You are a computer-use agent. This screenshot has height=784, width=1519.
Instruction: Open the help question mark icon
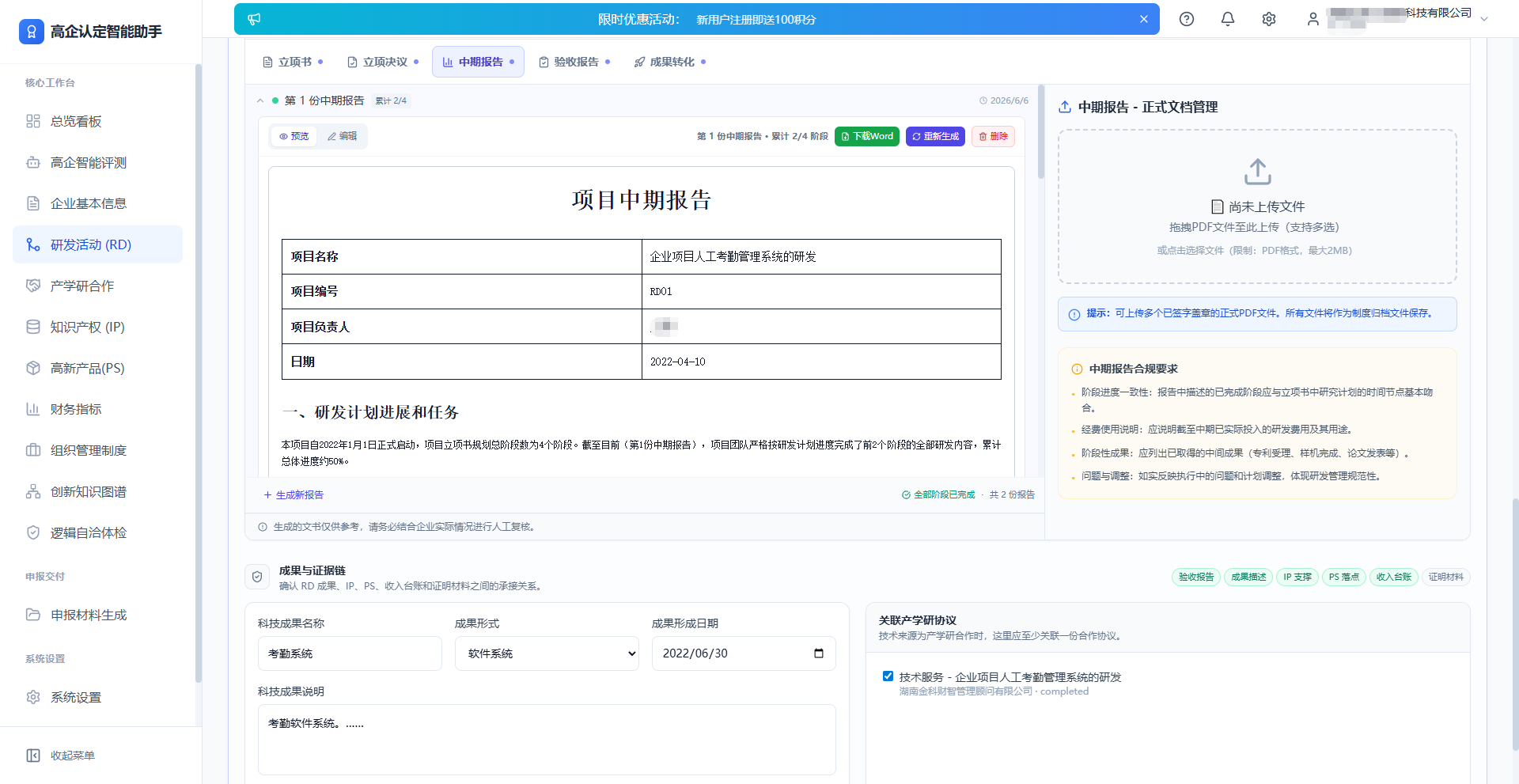pyautogui.click(x=1187, y=19)
